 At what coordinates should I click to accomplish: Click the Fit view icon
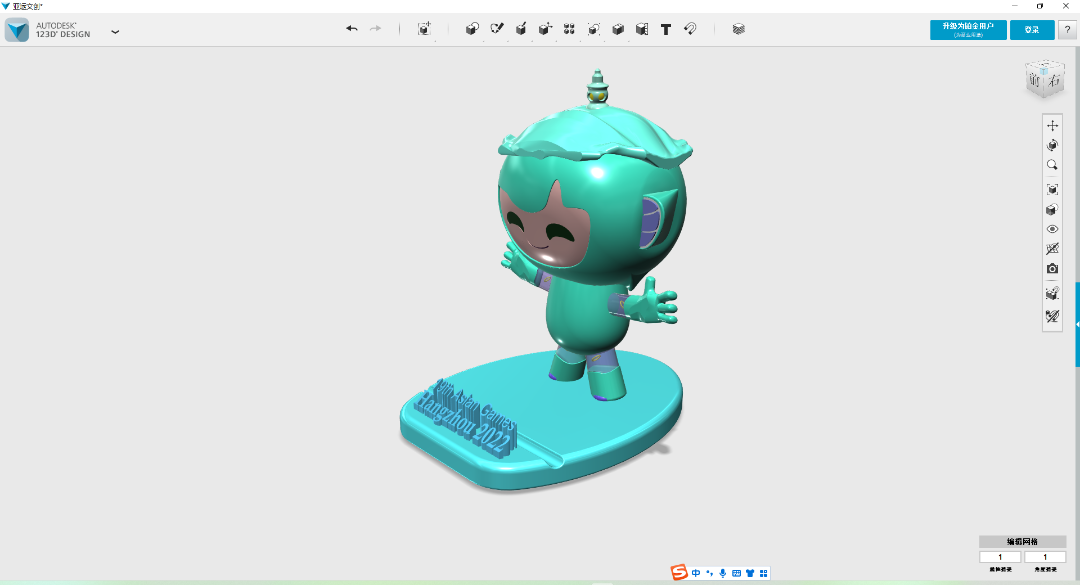[x=1052, y=189]
